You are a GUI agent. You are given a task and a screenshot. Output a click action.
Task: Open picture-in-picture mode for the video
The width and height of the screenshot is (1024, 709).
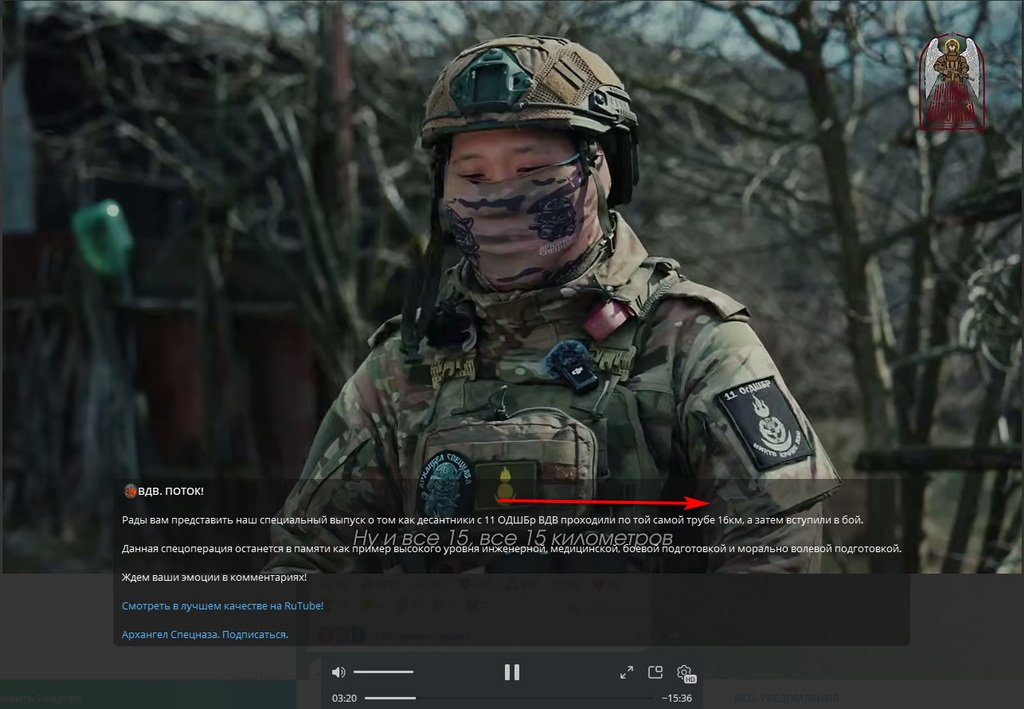[x=655, y=672]
